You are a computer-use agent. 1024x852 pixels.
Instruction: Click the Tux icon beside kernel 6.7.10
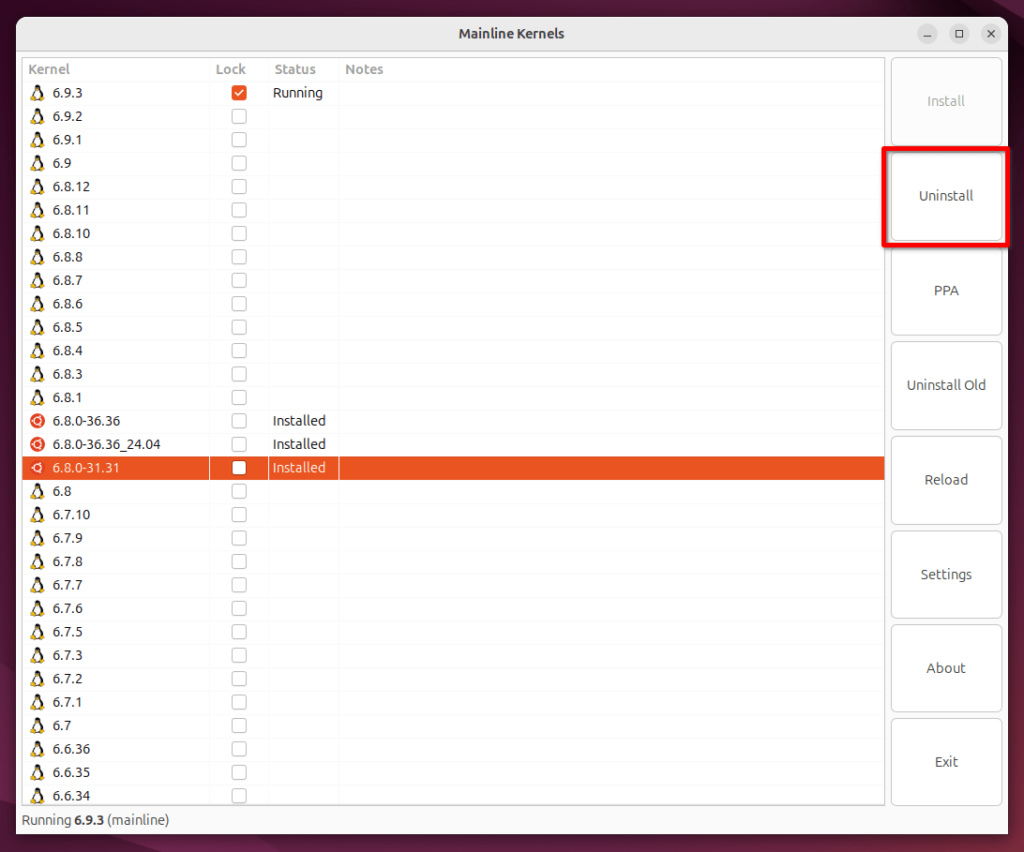tap(37, 514)
